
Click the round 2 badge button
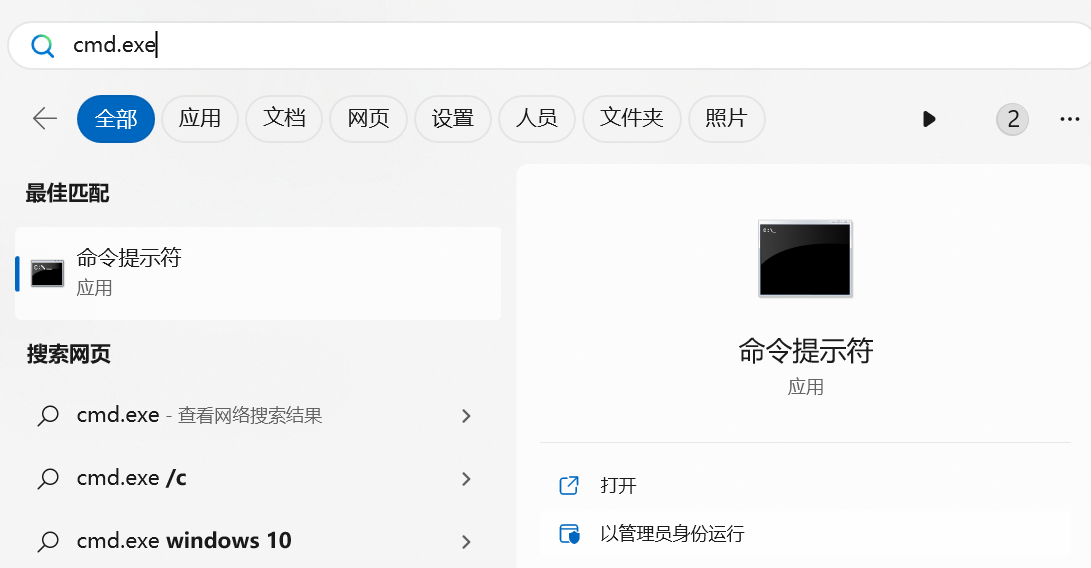point(1012,119)
